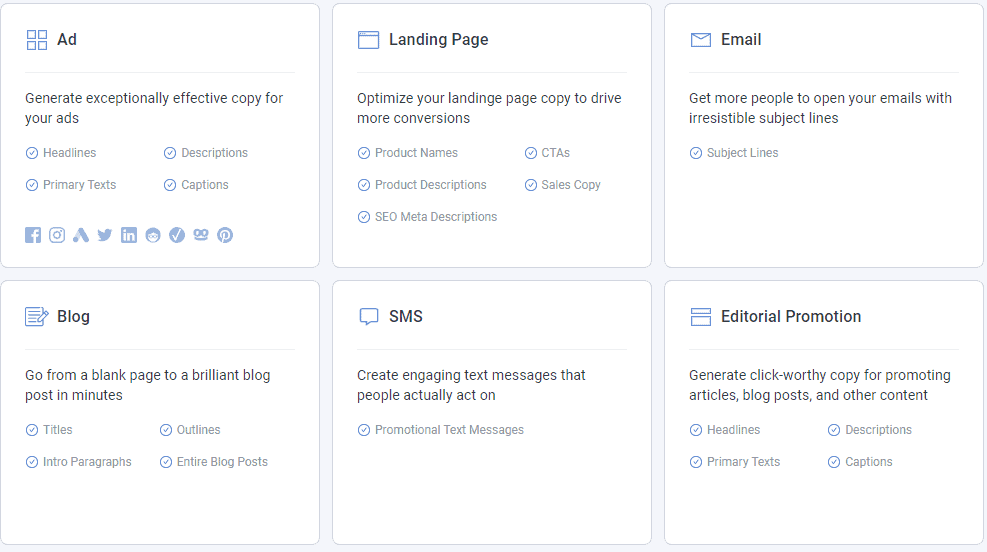The image size is (987, 552).
Task: Click the check icon beside SEO Meta Descriptions
Action: point(364,217)
